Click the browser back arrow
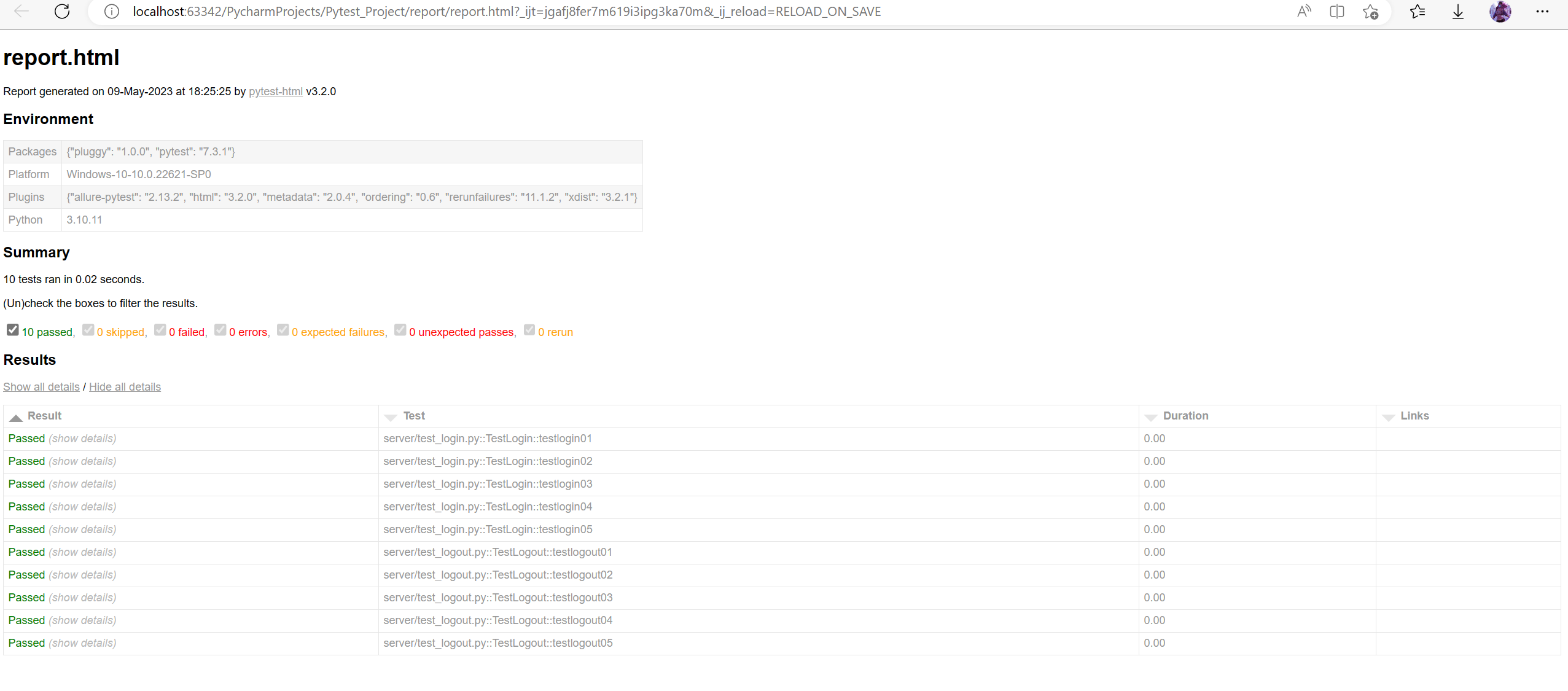Screen dimensions: 1568x691 point(21,11)
